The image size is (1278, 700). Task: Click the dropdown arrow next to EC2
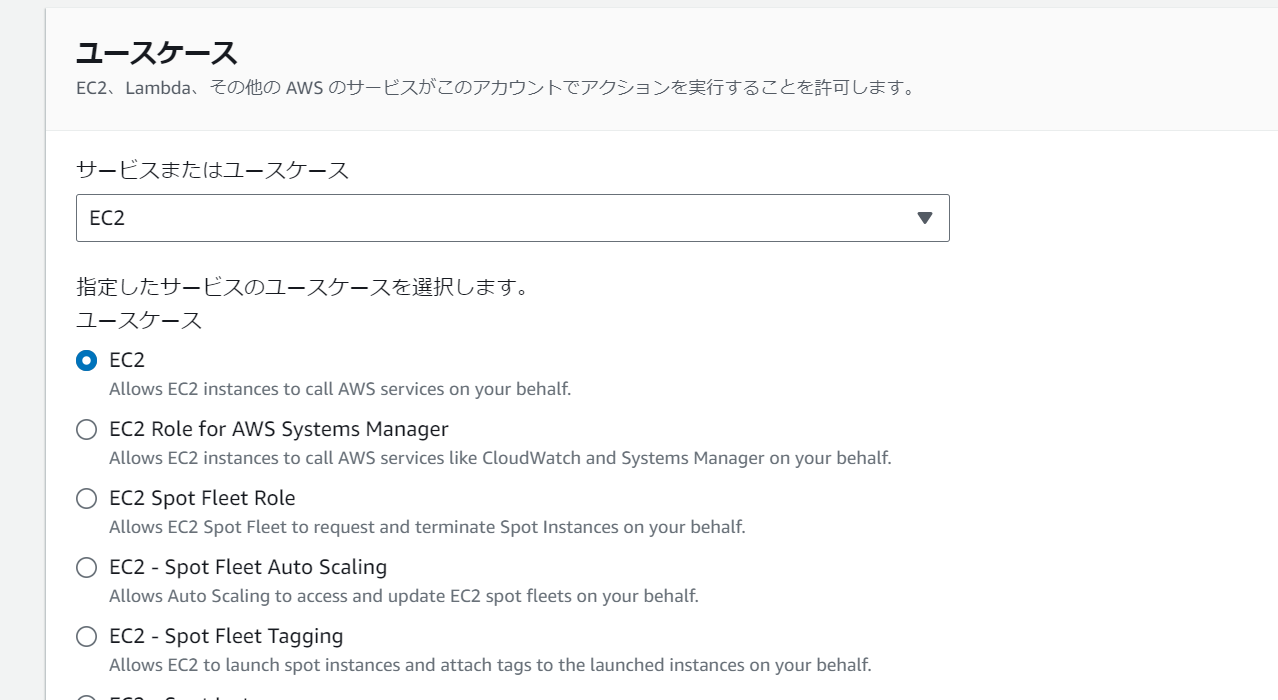924,218
